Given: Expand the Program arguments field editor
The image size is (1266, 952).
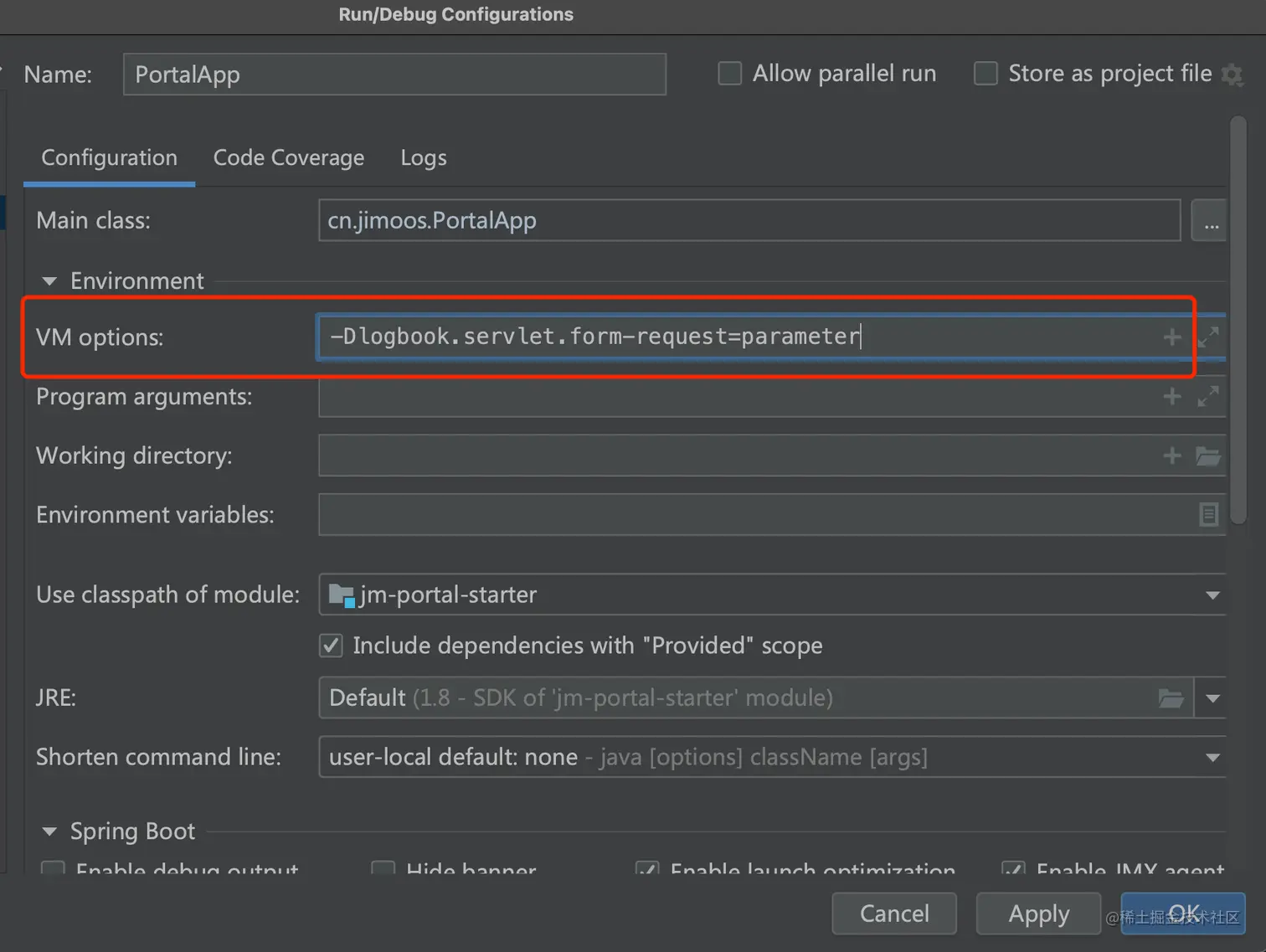Looking at the screenshot, I should (1208, 396).
